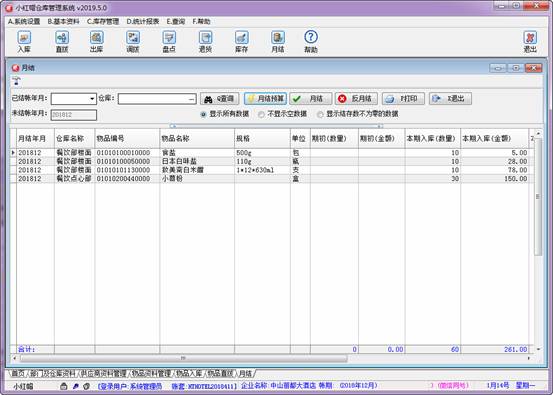
Task: Click the 未结帐年月 field showing 201812
Action: tap(74, 115)
